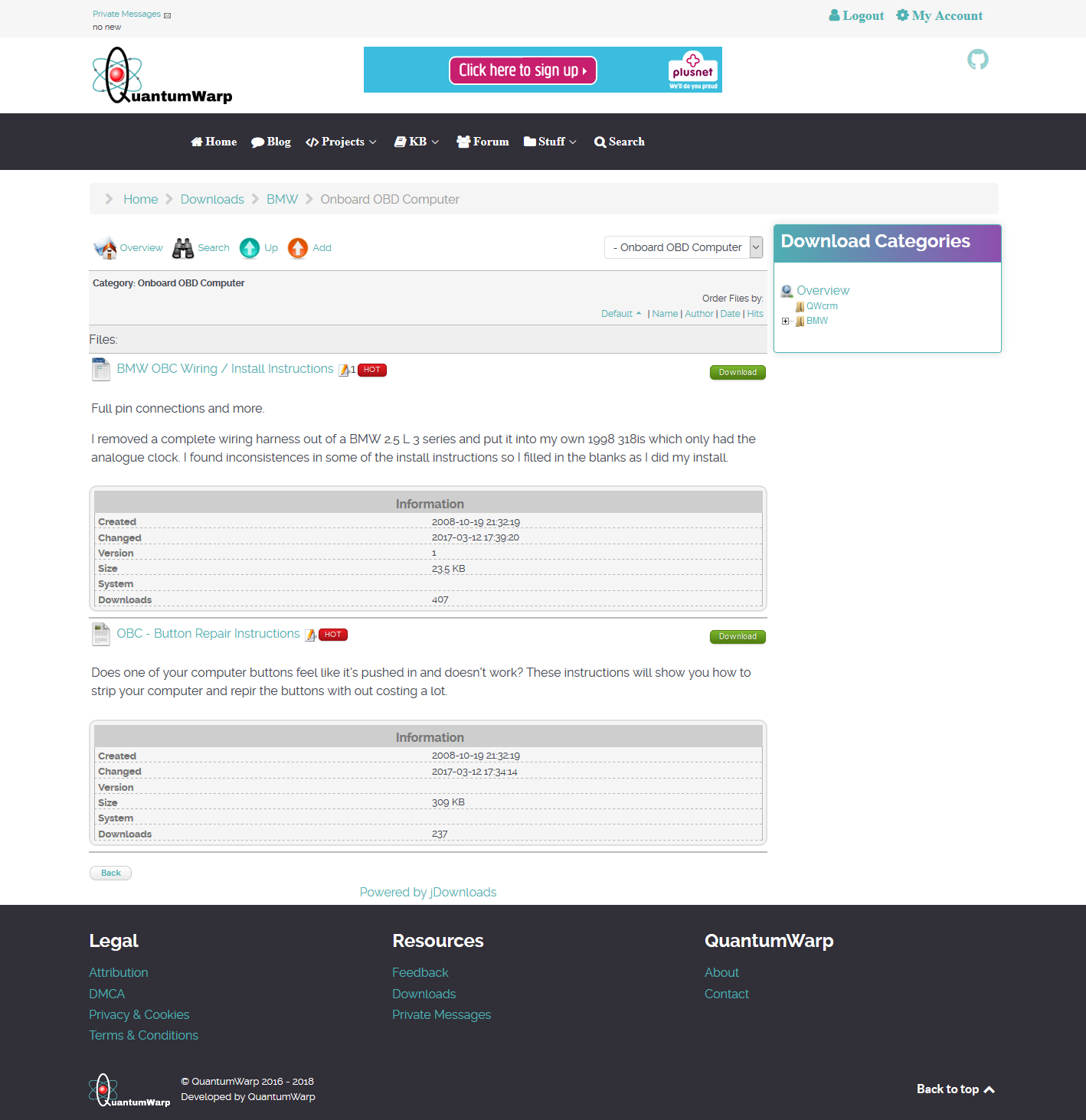Open Private Messages envelope icon

[x=168, y=13]
